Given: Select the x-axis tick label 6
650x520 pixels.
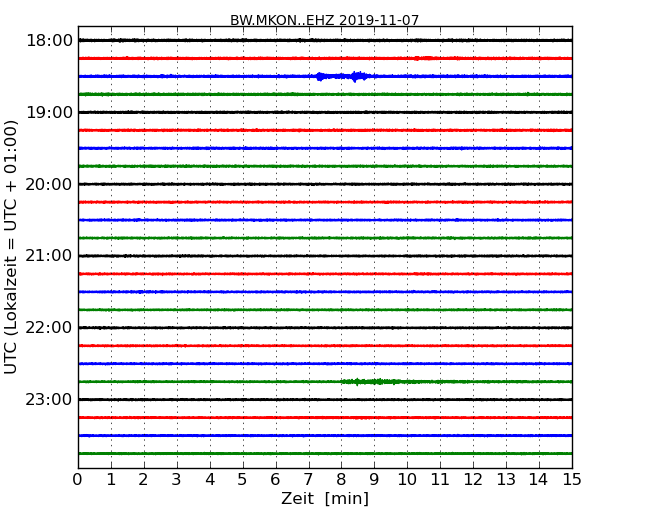Looking at the screenshot, I should point(275,479).
